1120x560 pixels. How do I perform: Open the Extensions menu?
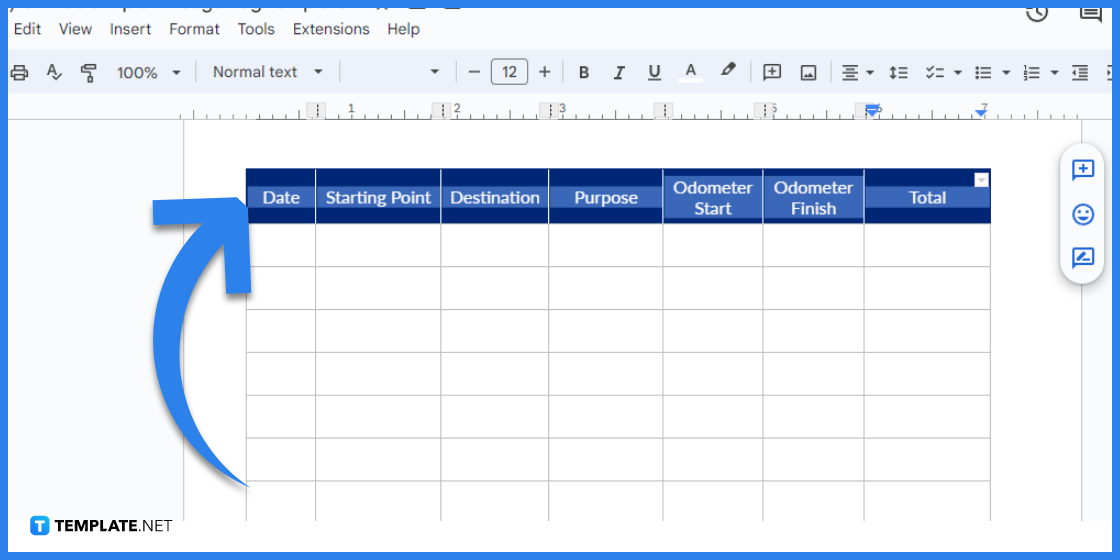329,29
